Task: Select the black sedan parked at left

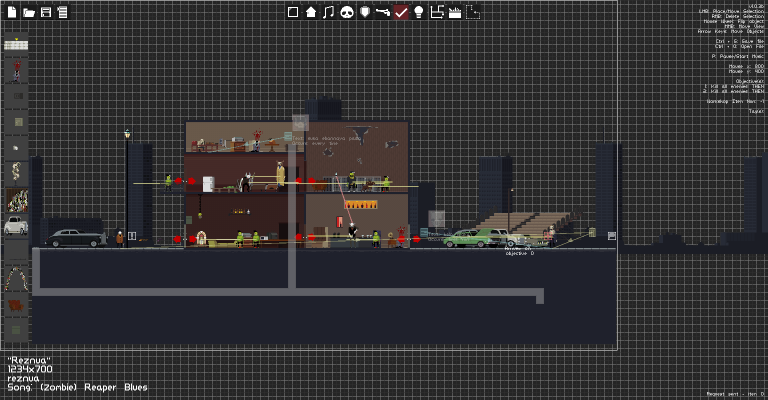Action: pos(76,238)
